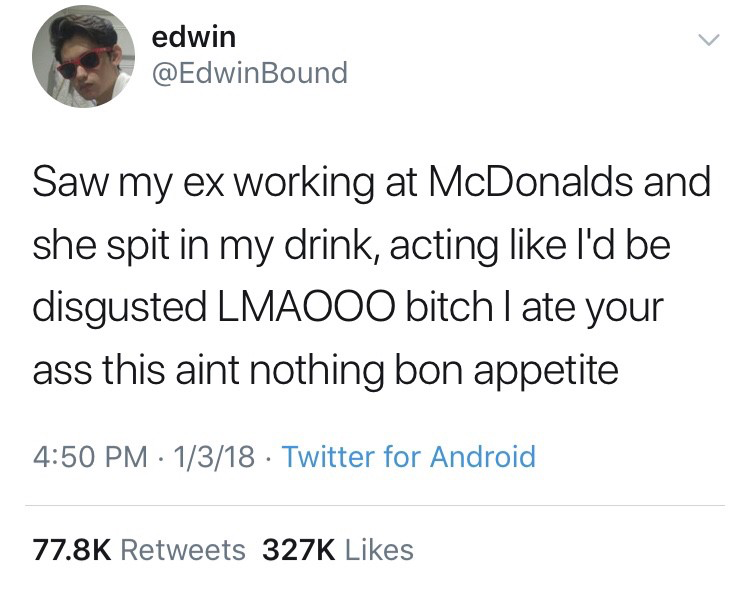Select the 327K like count number

click(x=299, y=549)
